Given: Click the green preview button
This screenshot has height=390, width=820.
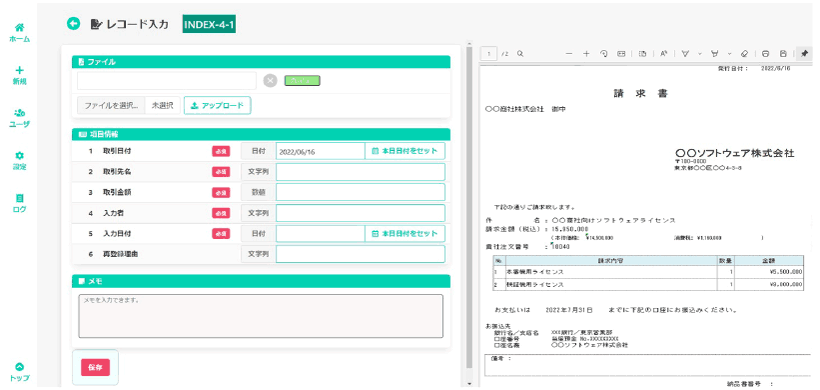Looking at the screenshot, I should [x=302, y=81].
